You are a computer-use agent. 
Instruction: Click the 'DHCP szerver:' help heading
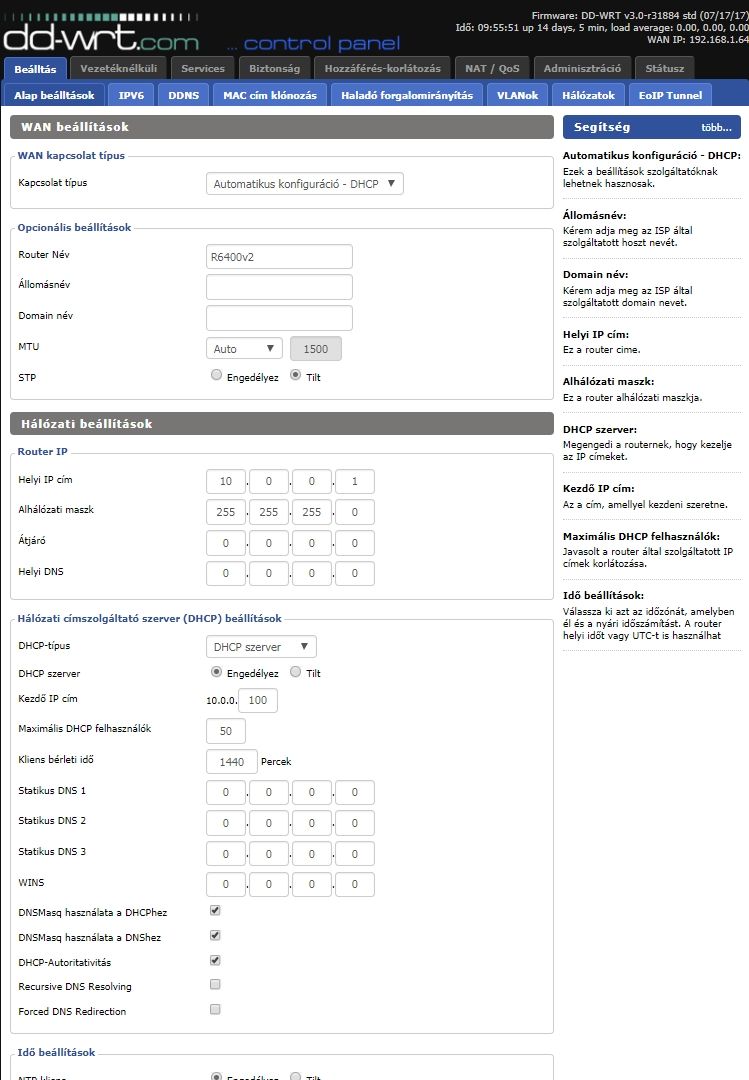pyautogui.click(x=599, y=429)
